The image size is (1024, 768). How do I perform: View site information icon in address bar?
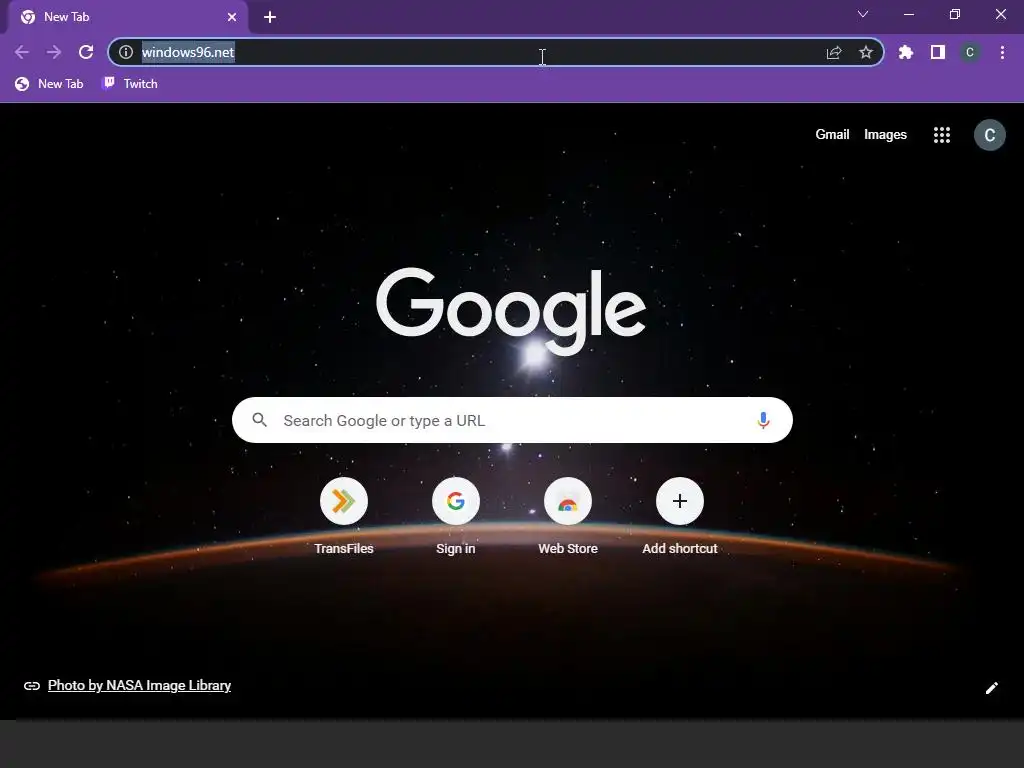126,52
